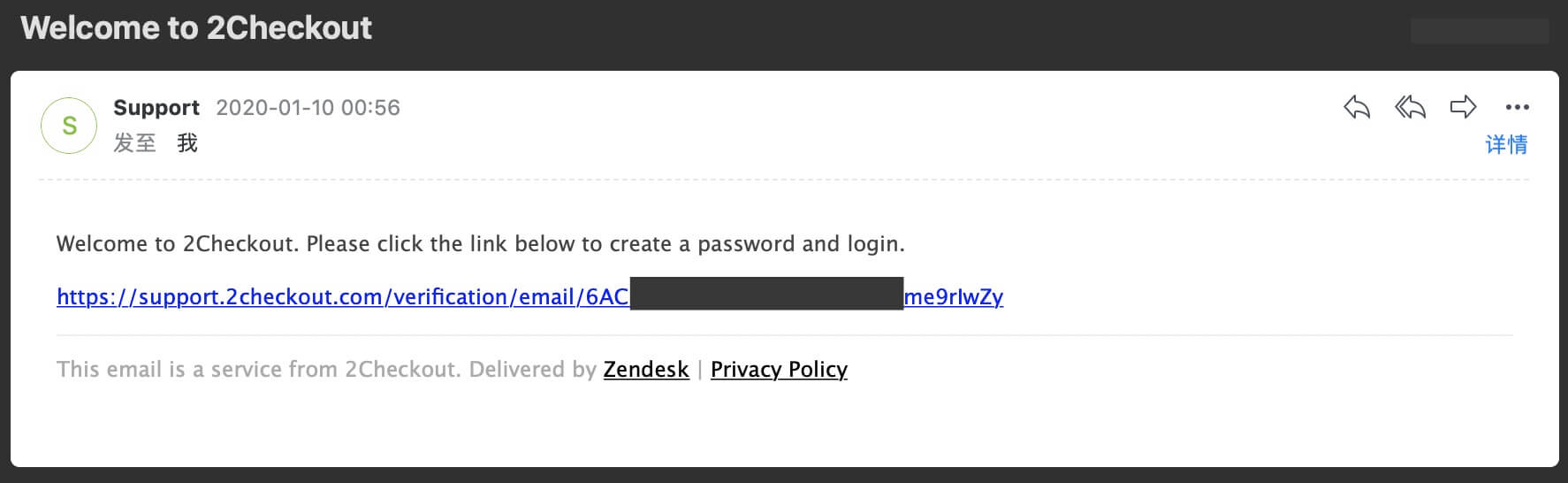This screenshot has width=1568, height=483.
Task: Open the support.2checkout.com verification link
Action: pyautogui.click(x=342, y=297)
